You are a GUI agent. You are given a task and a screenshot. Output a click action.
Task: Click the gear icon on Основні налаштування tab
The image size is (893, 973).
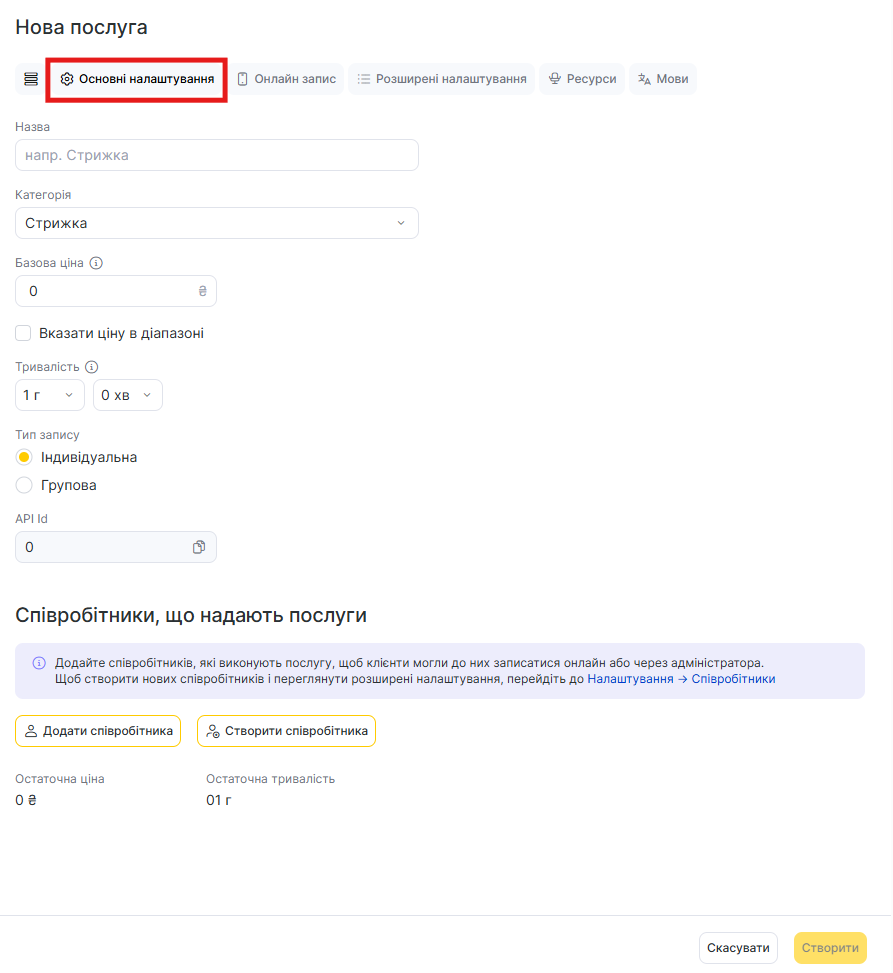(x=67, y=79)
